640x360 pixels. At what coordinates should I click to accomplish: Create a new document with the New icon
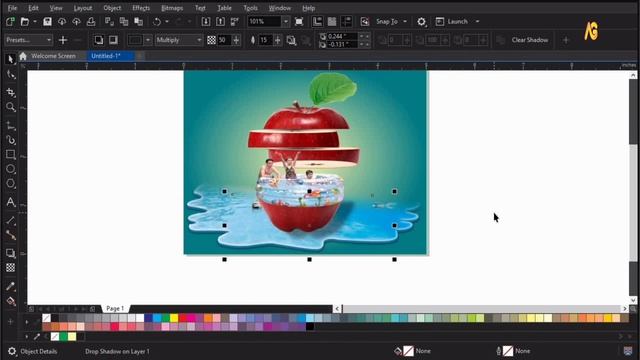(x=10, y=22)
